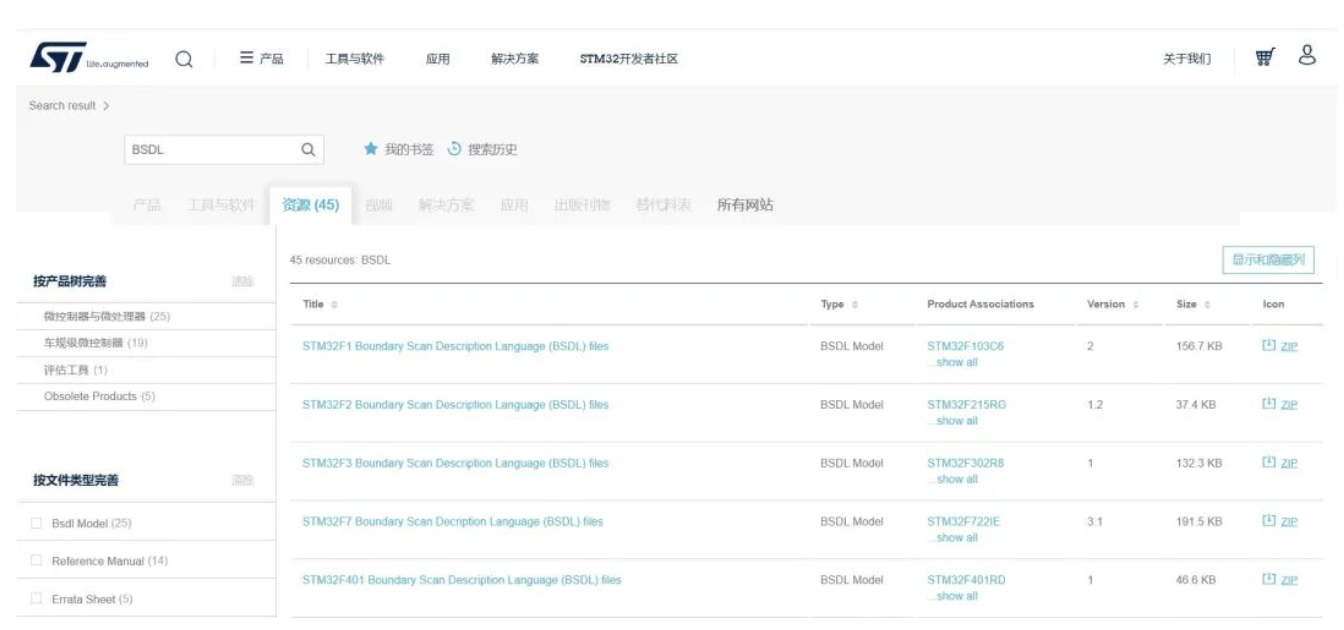
Task: Sort by Version column arrows
Action: pos(1135,304)
